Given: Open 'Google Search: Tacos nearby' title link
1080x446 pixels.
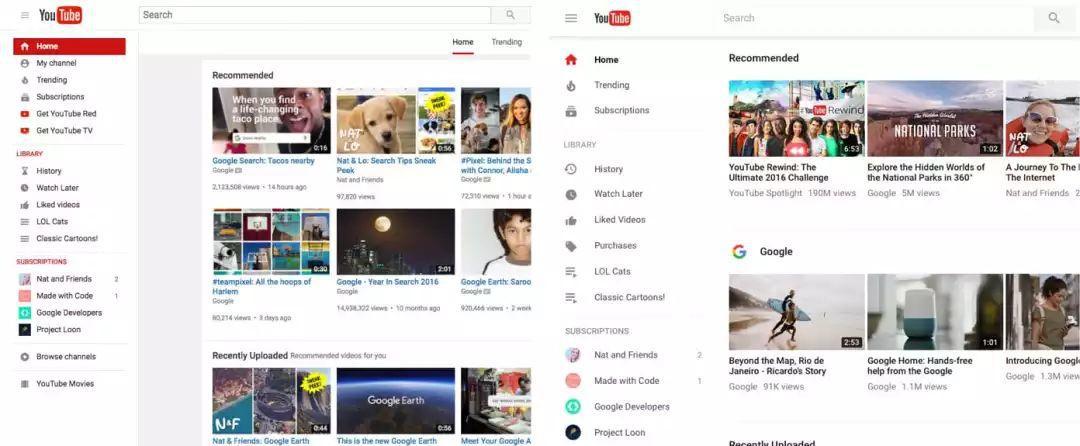Looking at the screenshot, I should 263,160.
